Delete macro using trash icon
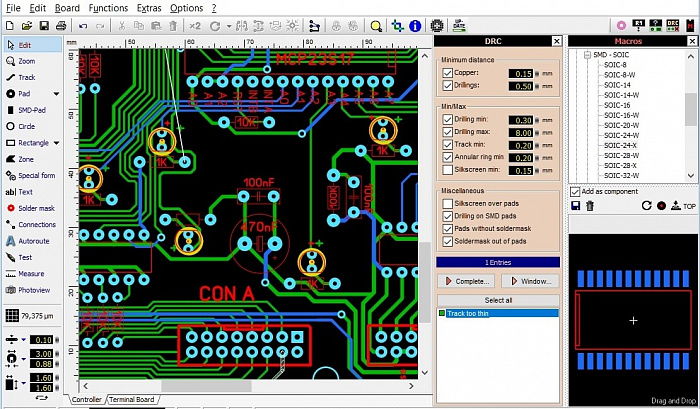This screenshot has width=700, height=409. [x=590, y=206]
